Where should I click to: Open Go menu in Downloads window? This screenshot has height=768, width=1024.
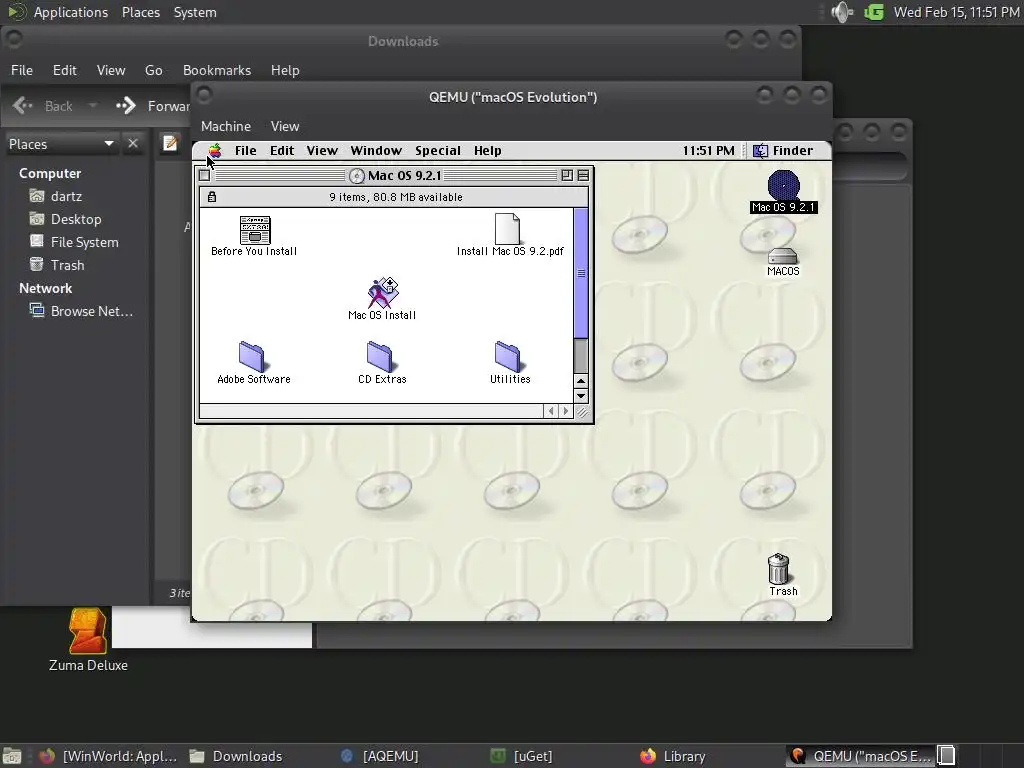click(x=153, y=70)
